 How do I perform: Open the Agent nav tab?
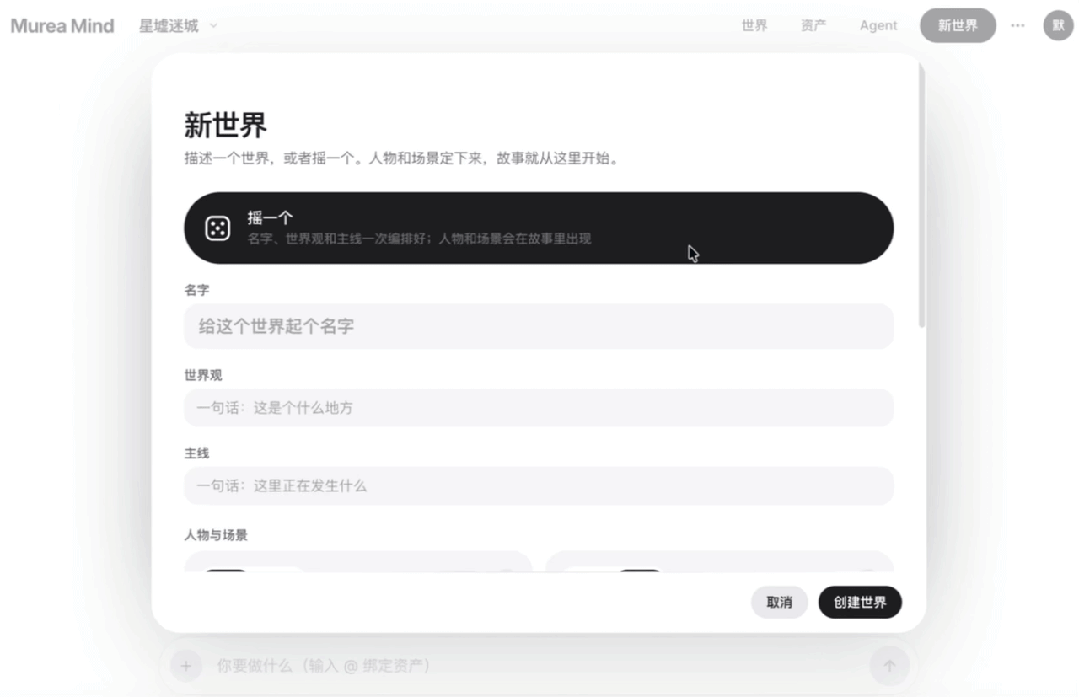[878, 25]
